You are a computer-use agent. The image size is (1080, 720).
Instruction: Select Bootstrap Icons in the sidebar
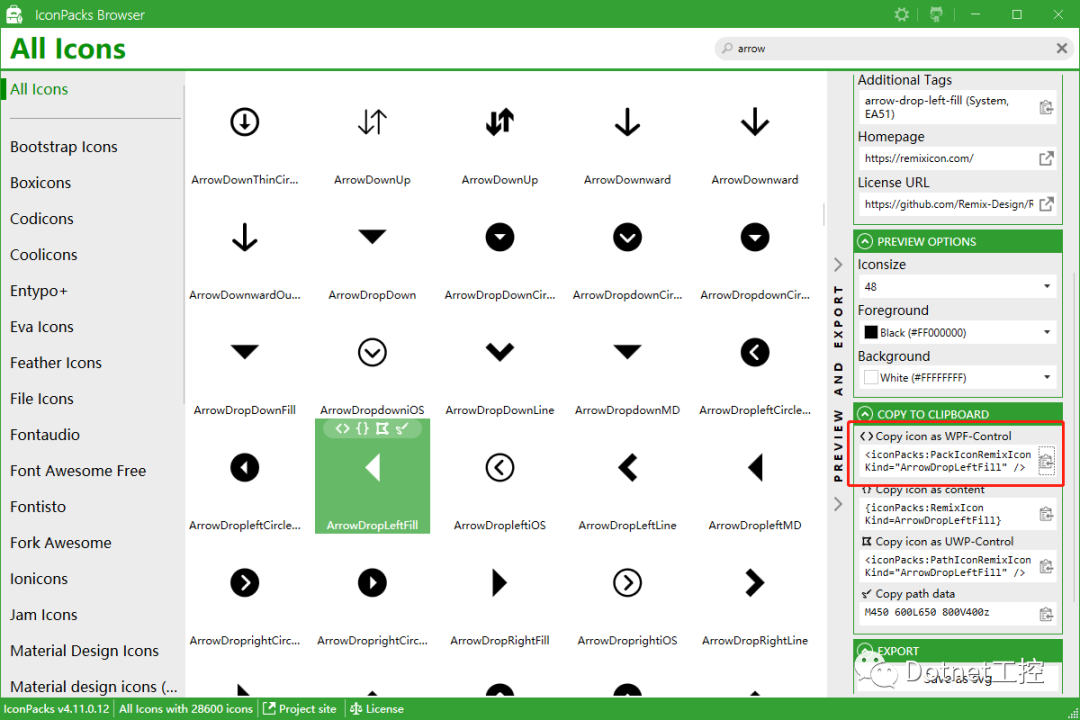64,146
